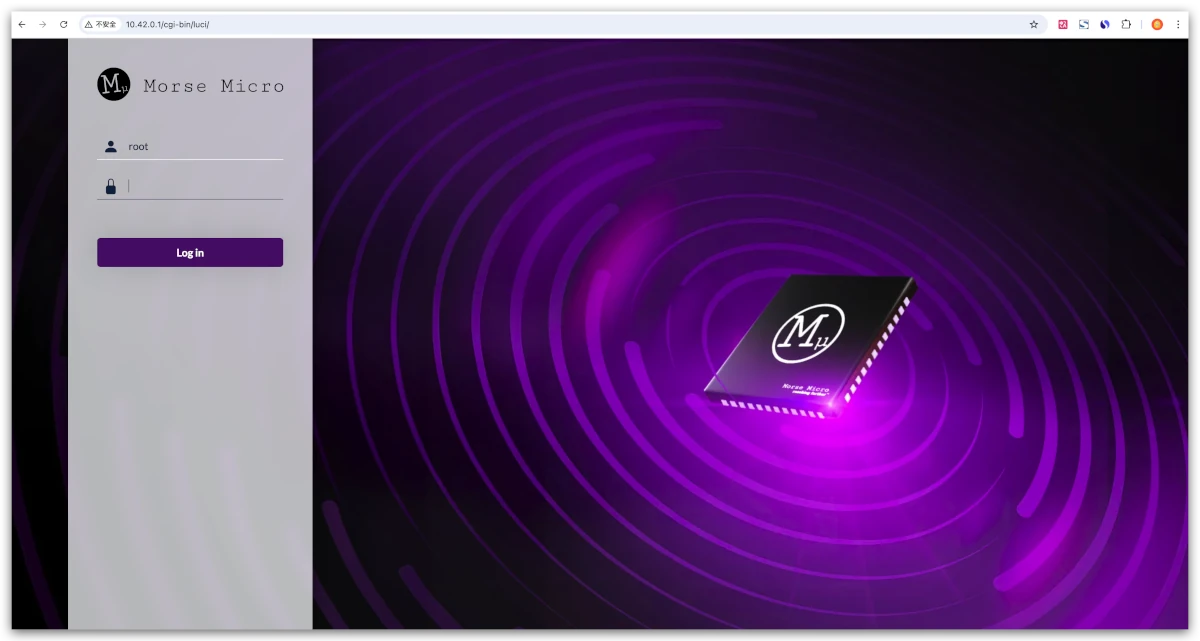Open the Chrome three-dot menu
This screenshot has width=1200, height=641.
coord(1178,24)
